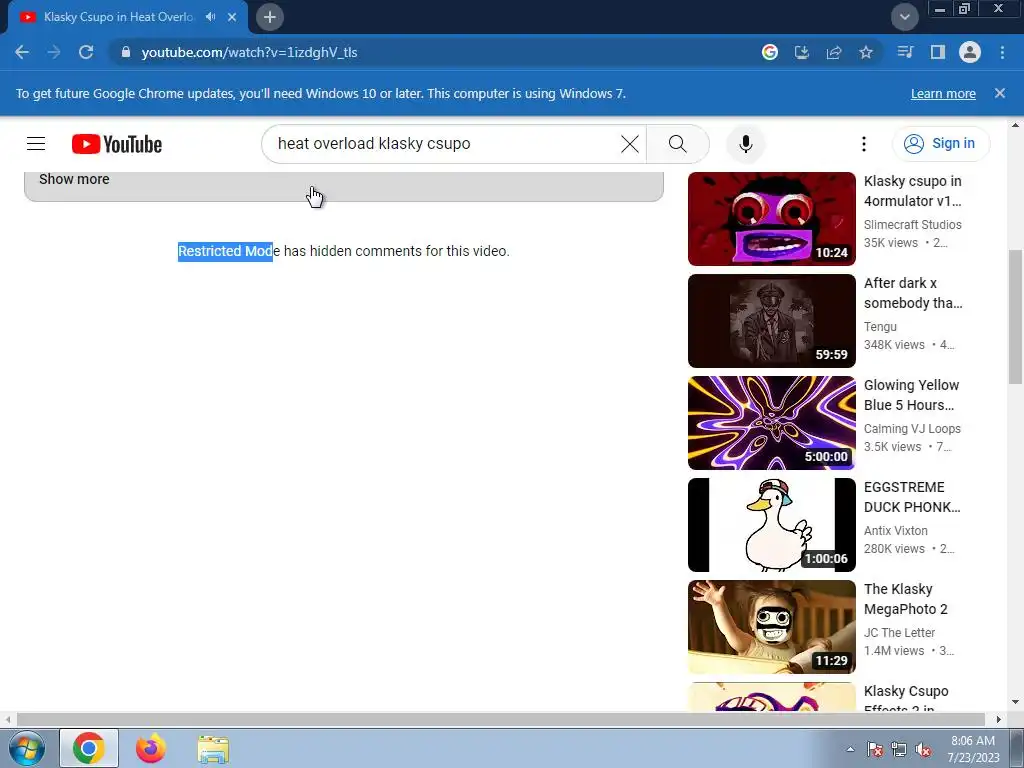Click Chrome icon in taskbar
Viewport: 1024px width, 768px height.
coord(89,748)
